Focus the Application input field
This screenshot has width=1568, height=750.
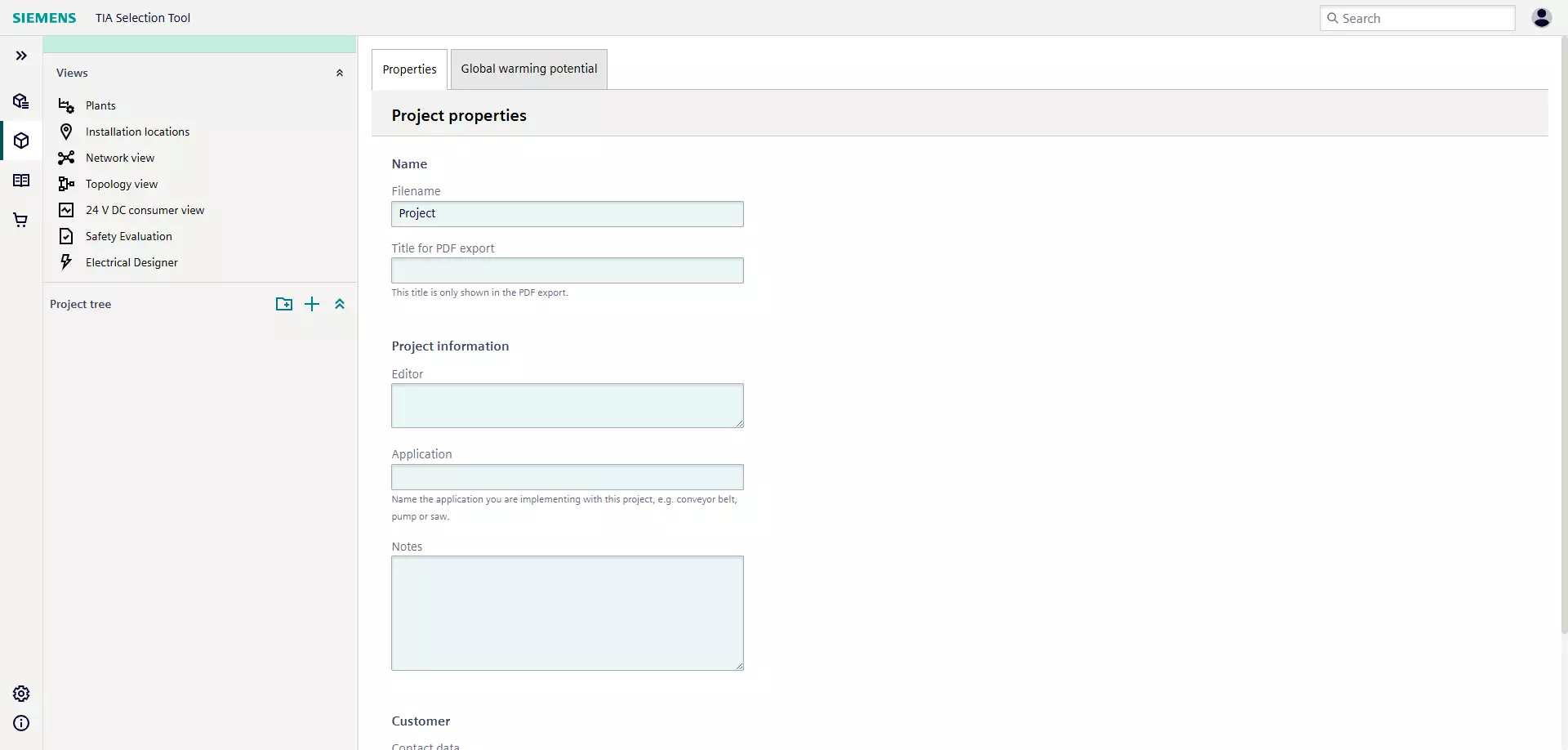pyautogui.click(x=568, y=477)
